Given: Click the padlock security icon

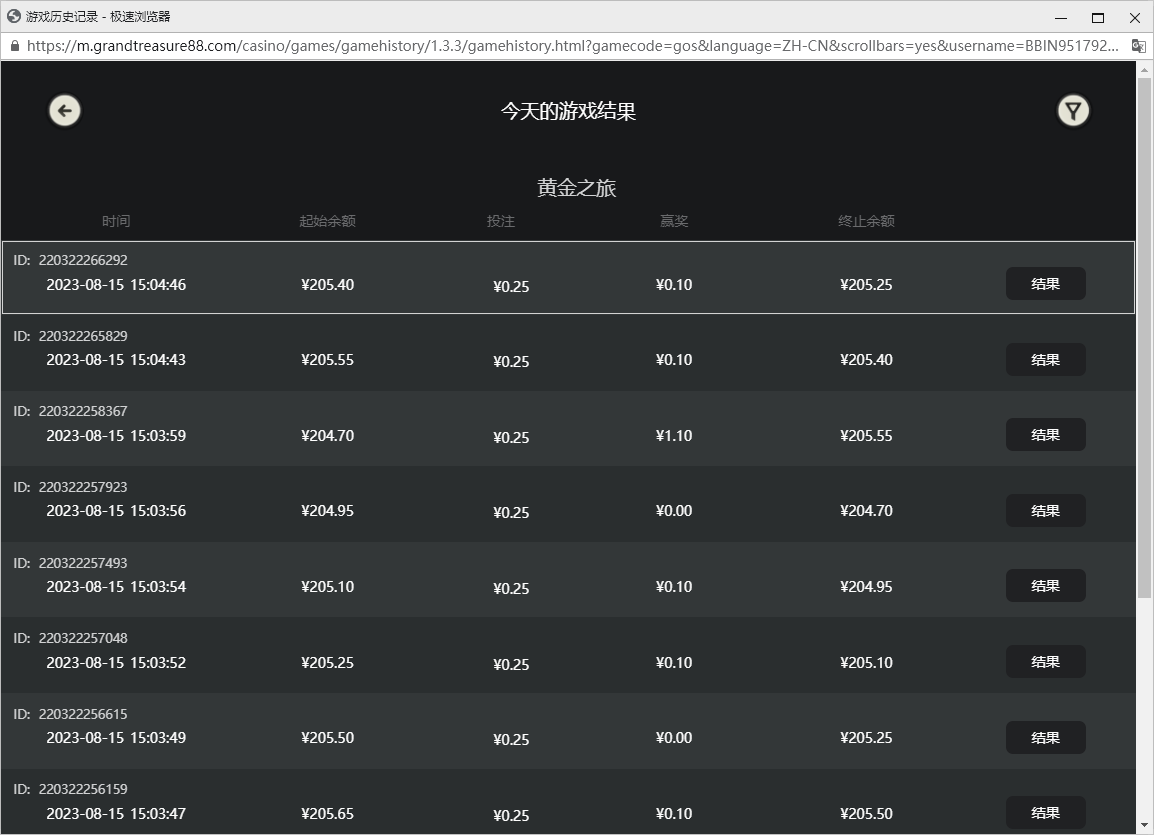Looking at the screenshot, I should coord(14,46).
